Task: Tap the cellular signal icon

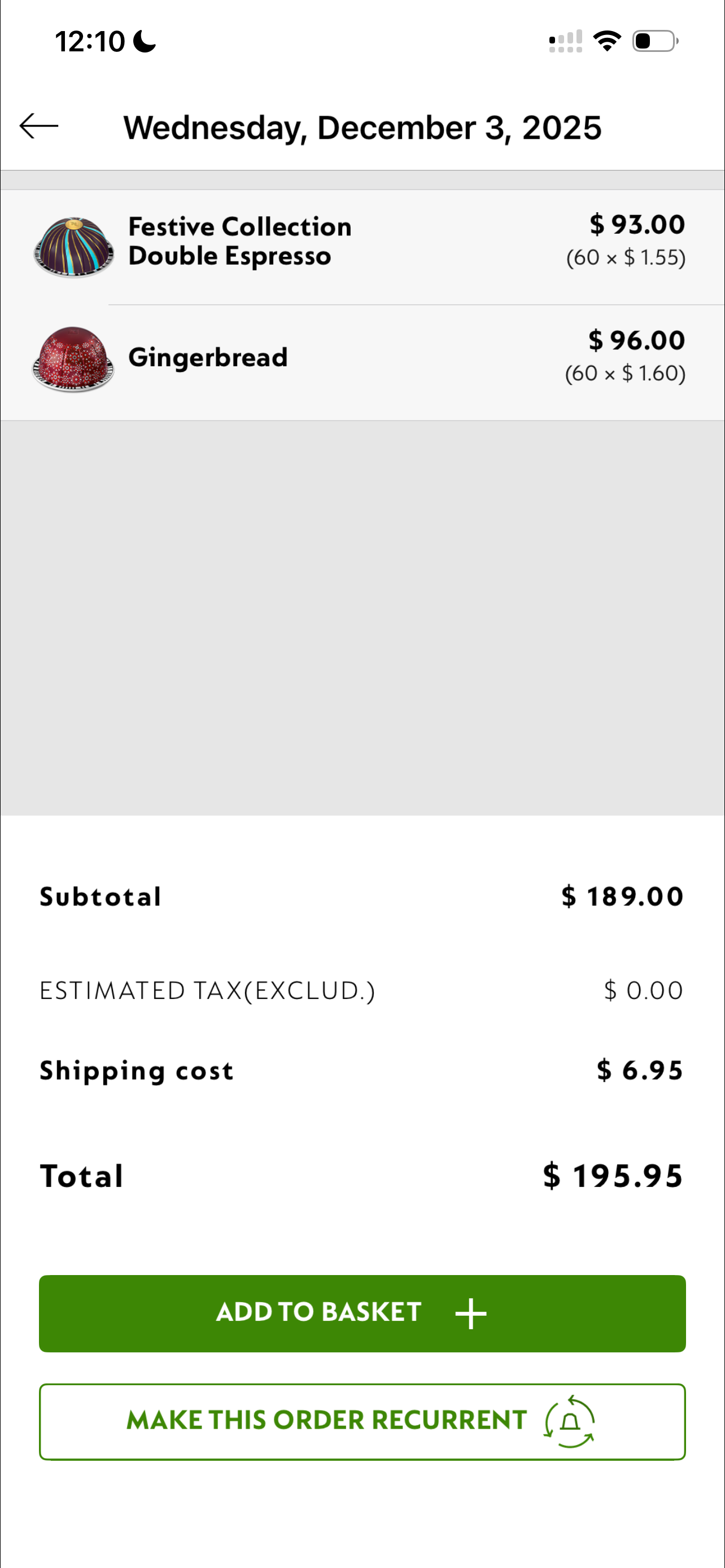Action: tap(566, 41)
